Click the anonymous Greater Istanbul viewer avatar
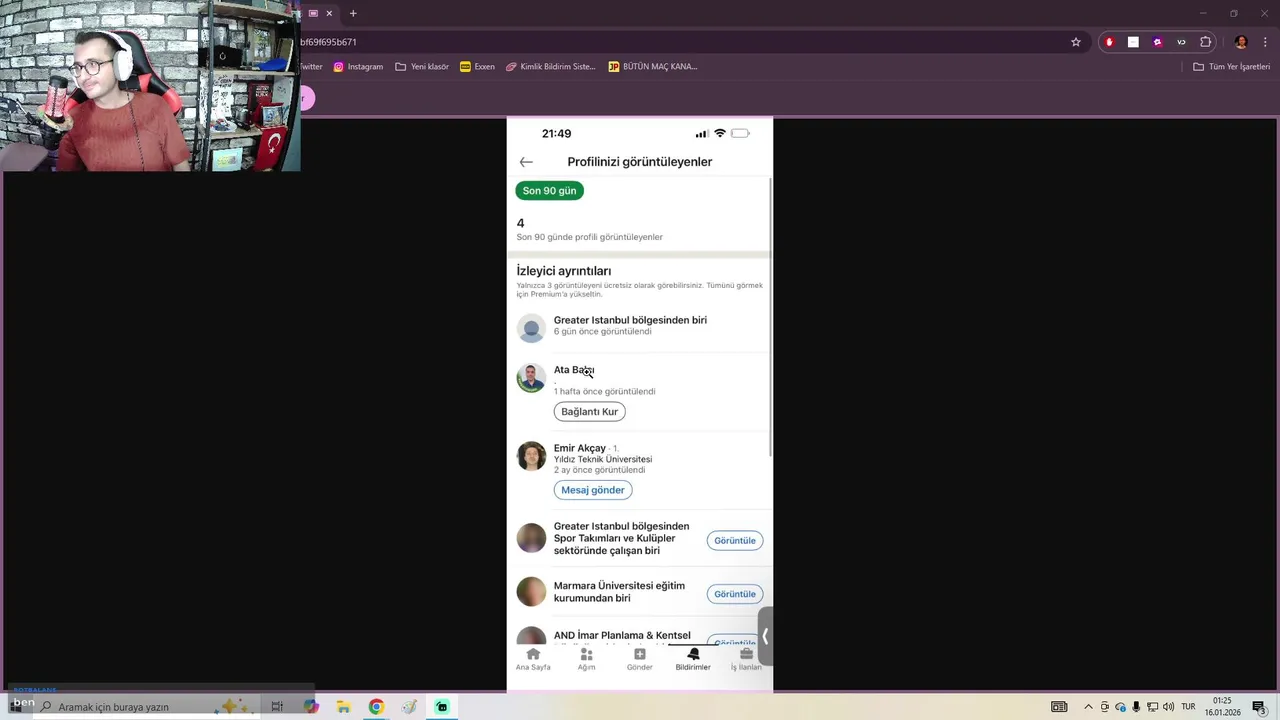Viewport: 1280px width, 720px height. click(x=531, y=328)
